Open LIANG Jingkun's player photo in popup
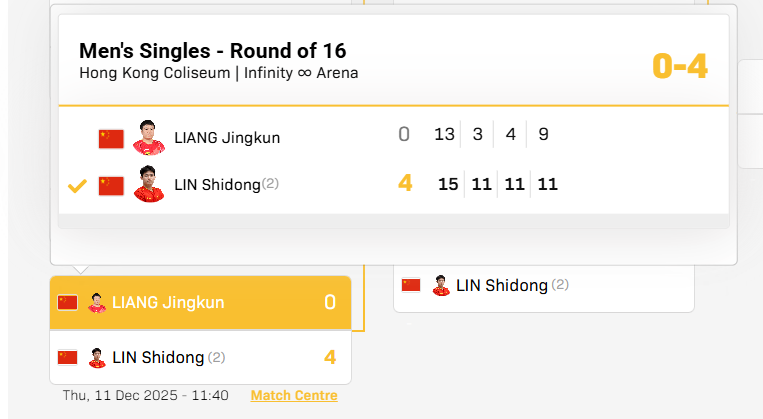This screenshot has width=763, height=419. [x=148, y=137]
